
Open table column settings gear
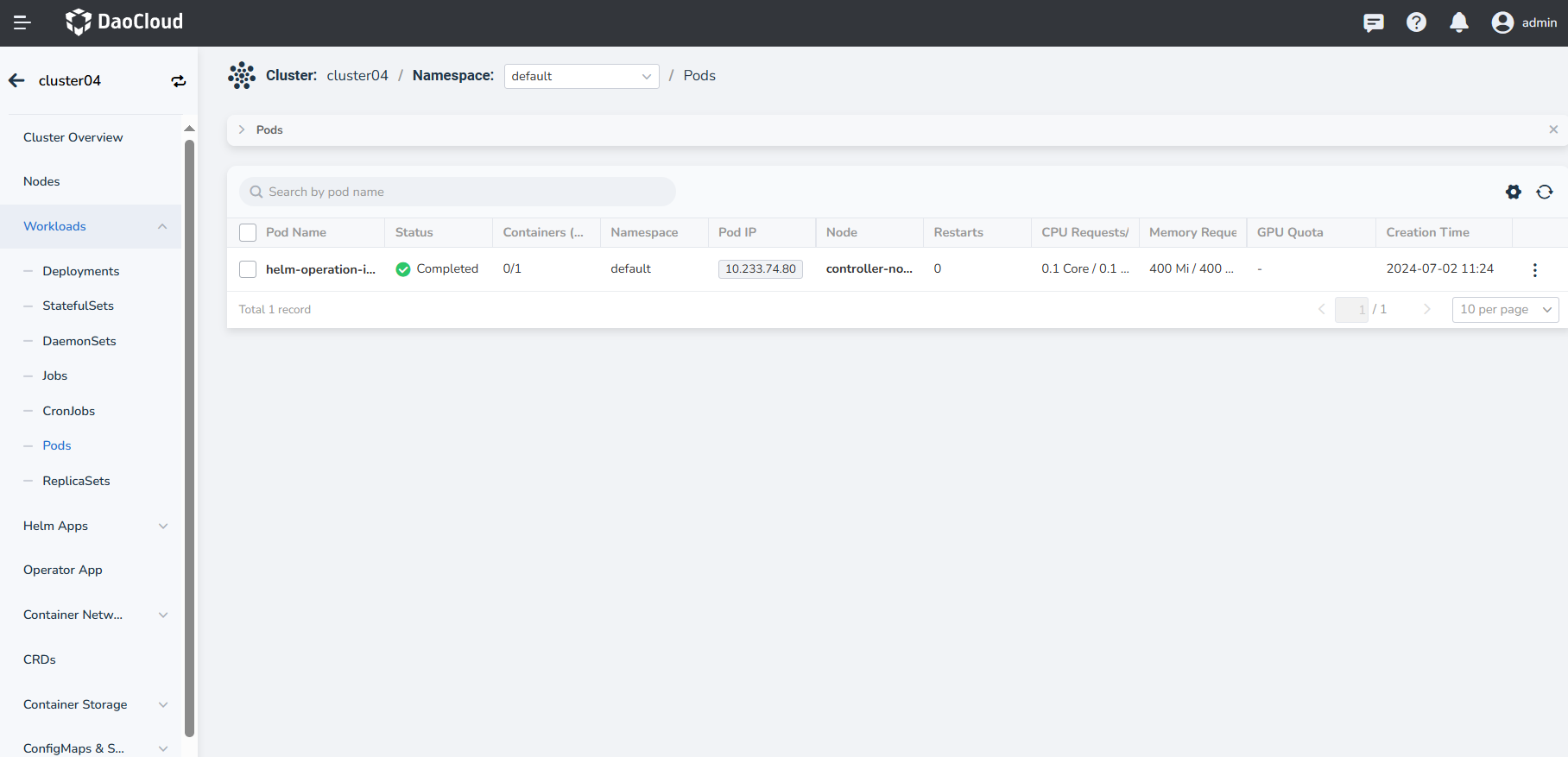coord(1514,192)
